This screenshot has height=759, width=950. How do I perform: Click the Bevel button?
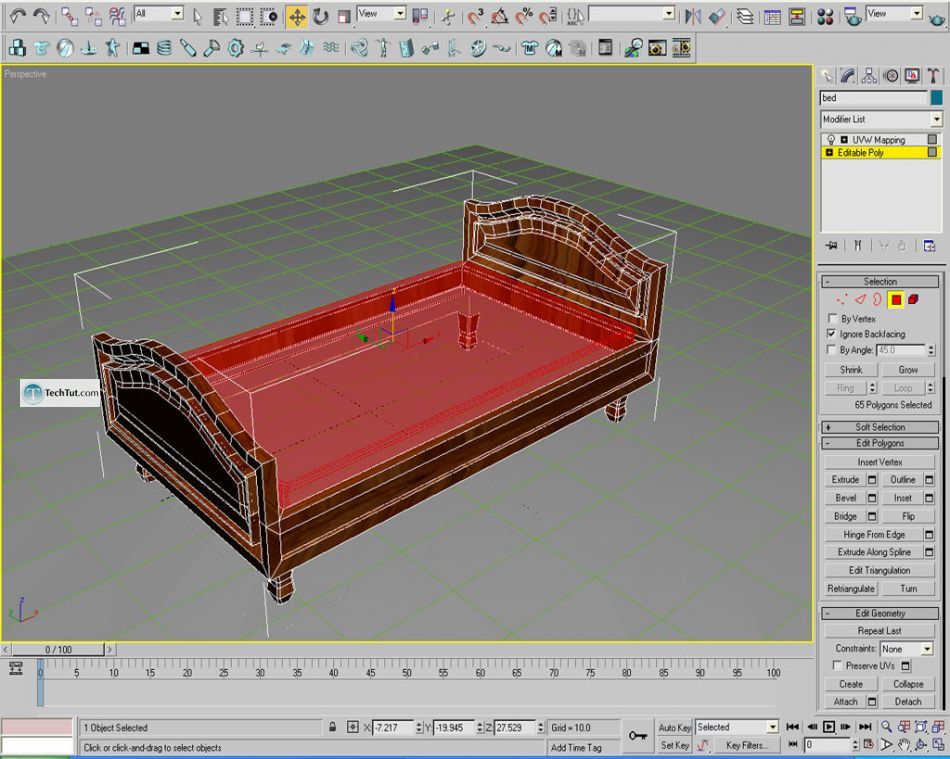pyautogui.click(x=845, y=498)
